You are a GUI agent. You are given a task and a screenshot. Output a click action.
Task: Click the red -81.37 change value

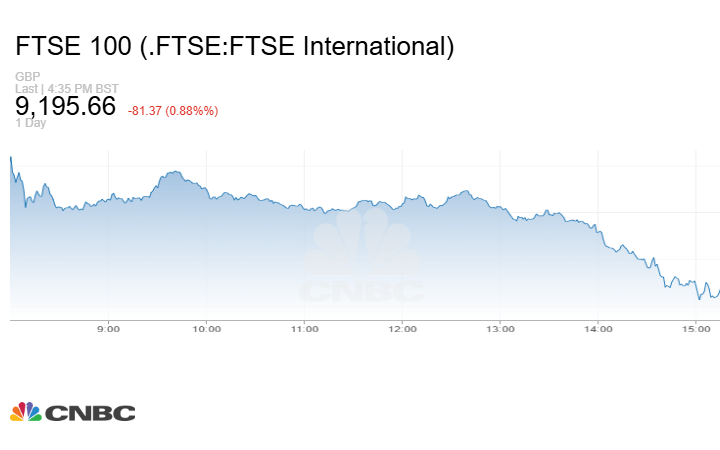pyautogui.click(x=148, y=110)
